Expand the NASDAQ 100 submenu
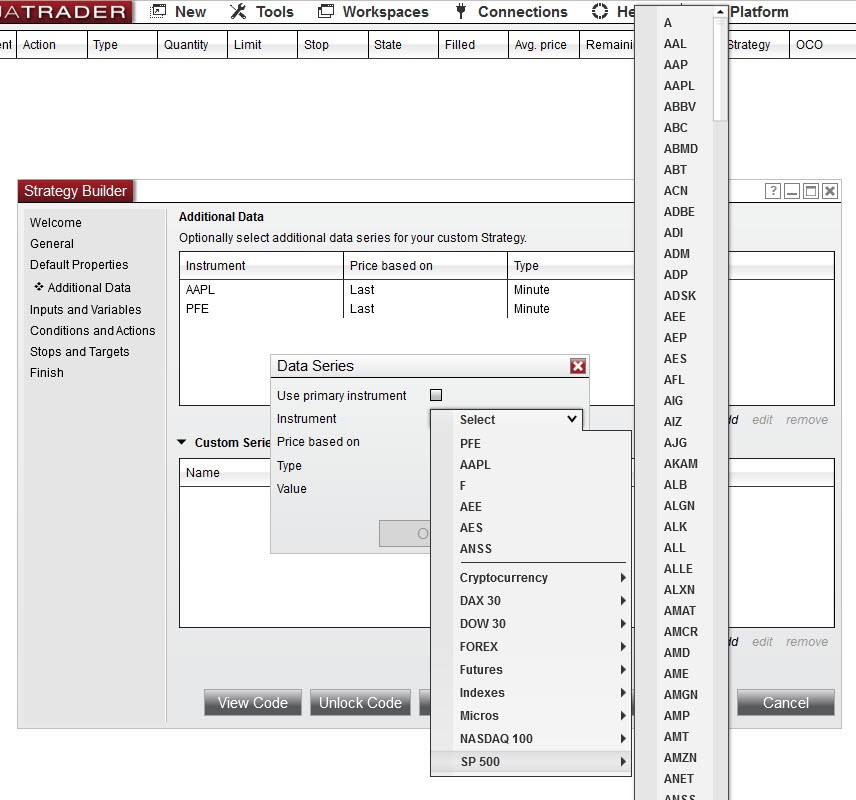This screenshot has width=856, height=800. [x=531, y=738]
